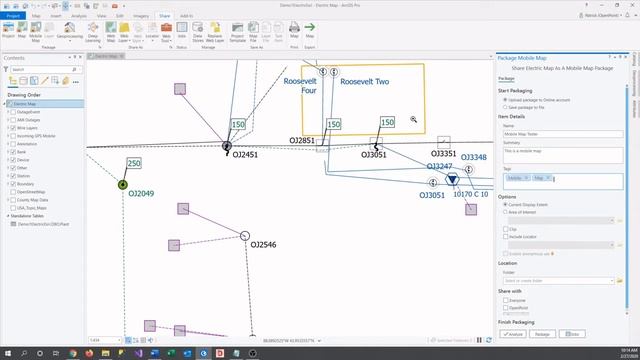The height and width of the screenshot is (360, 640).
Task: Select List By Editing pencil icon
Action: point(44,81)
